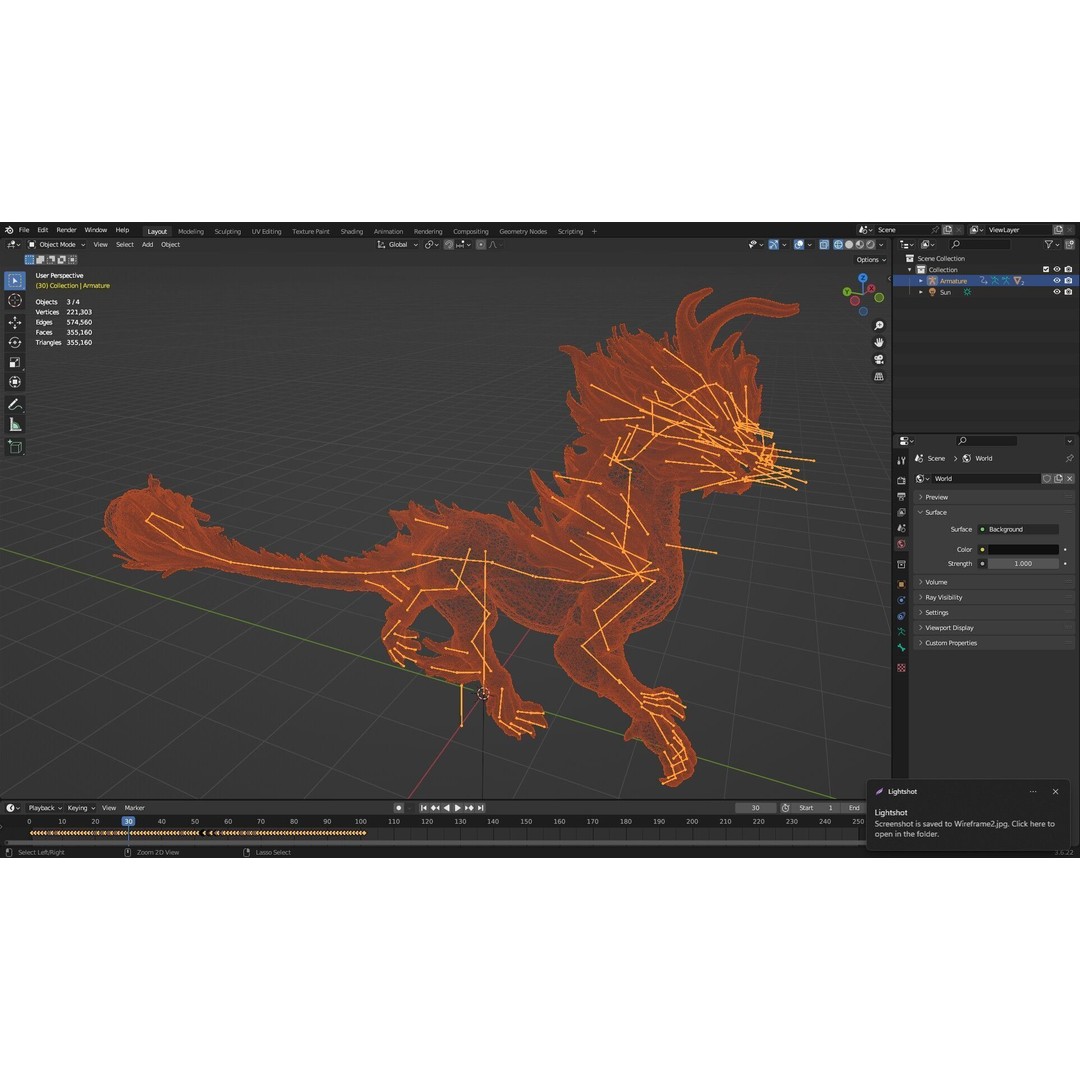This screenshot has width=1080, height=1080.
Task: Disable Armature in renders camera icon
Action: 1068,281
